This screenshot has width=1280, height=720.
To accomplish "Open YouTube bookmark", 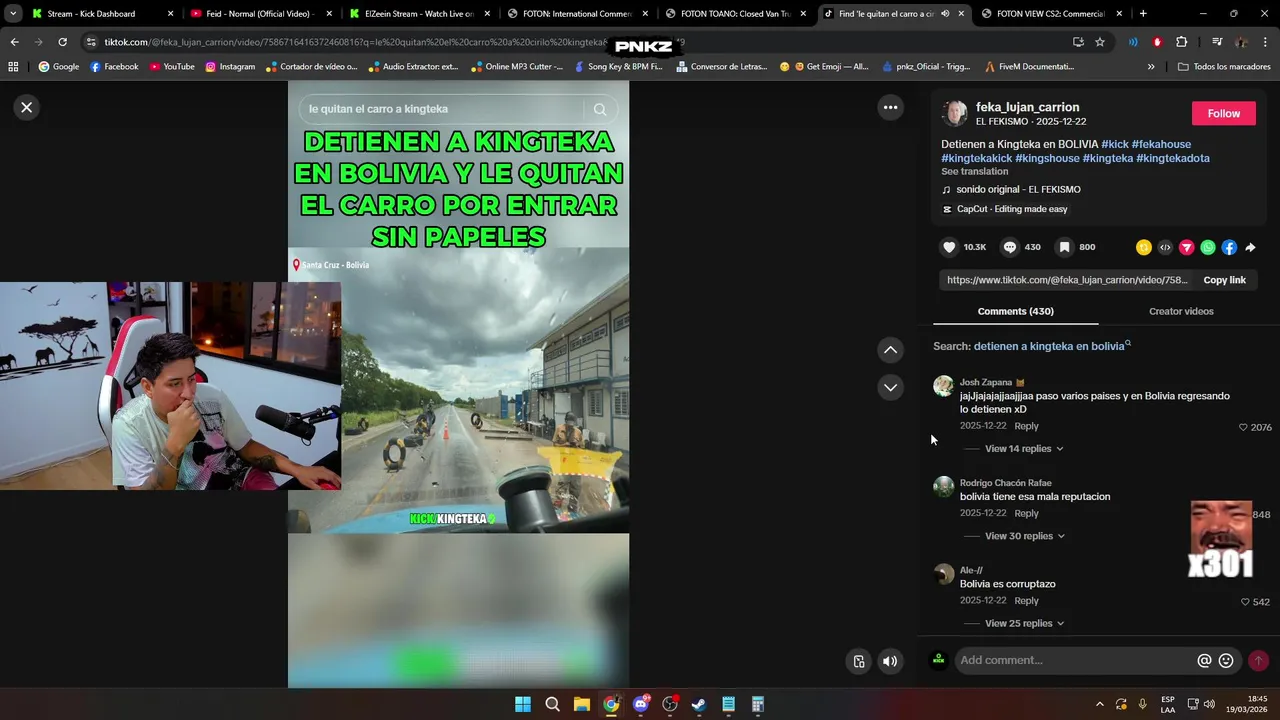I will point(172,66).
